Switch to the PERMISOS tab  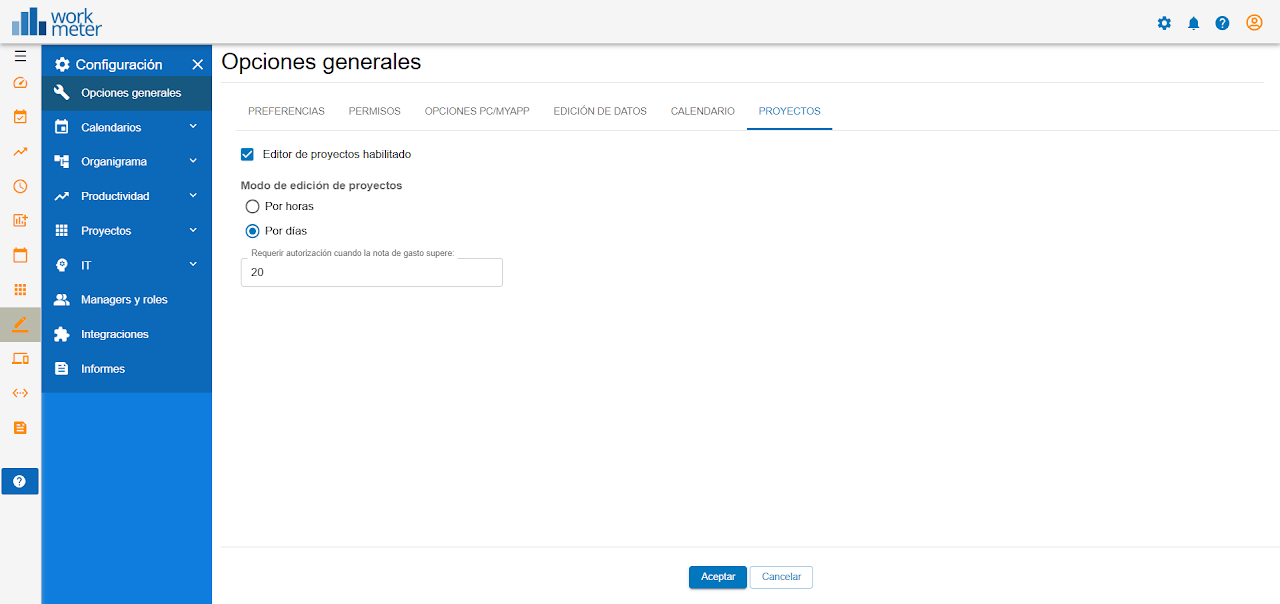[x=374, y=111]
